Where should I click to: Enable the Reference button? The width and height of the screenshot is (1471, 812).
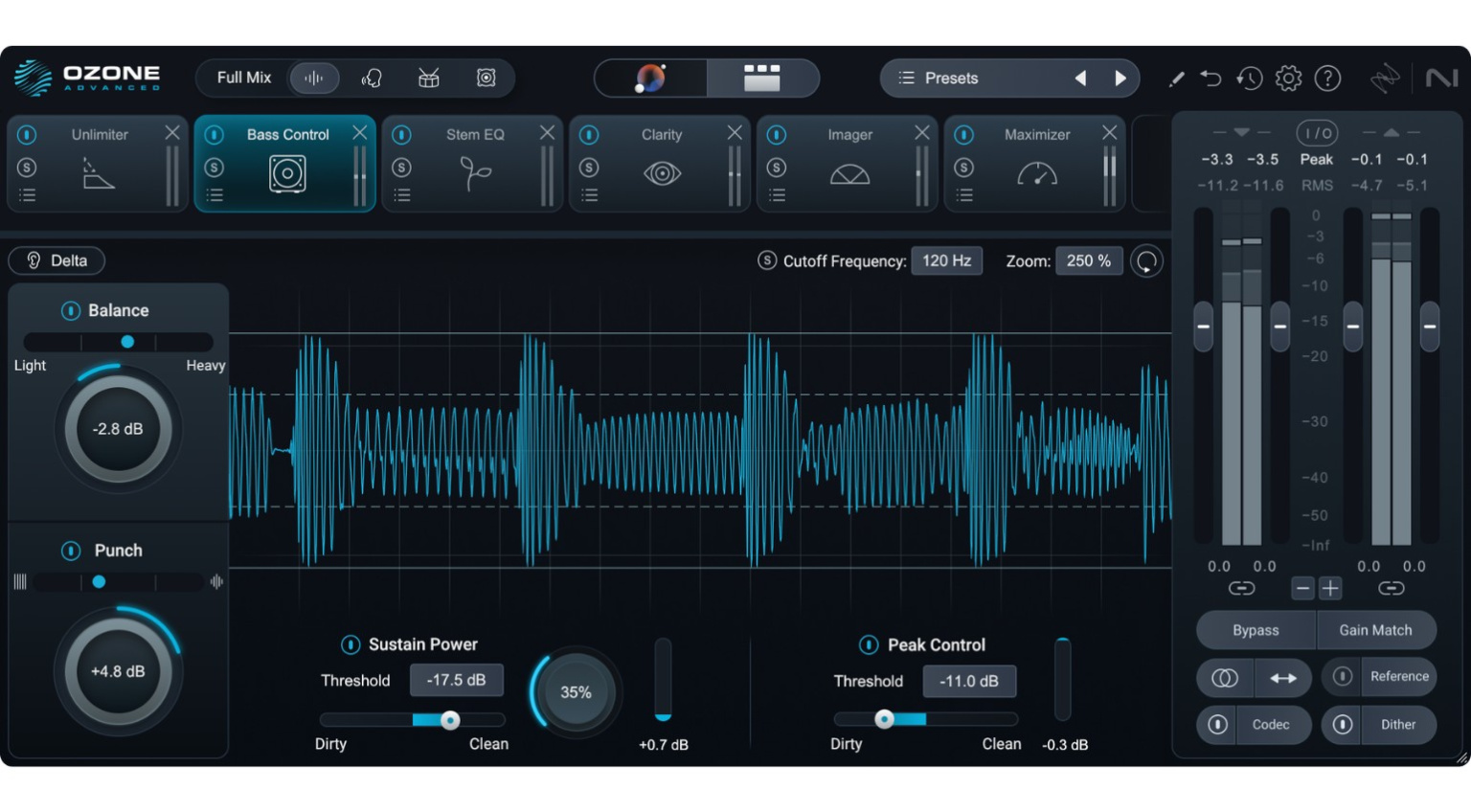(1398, 676)
